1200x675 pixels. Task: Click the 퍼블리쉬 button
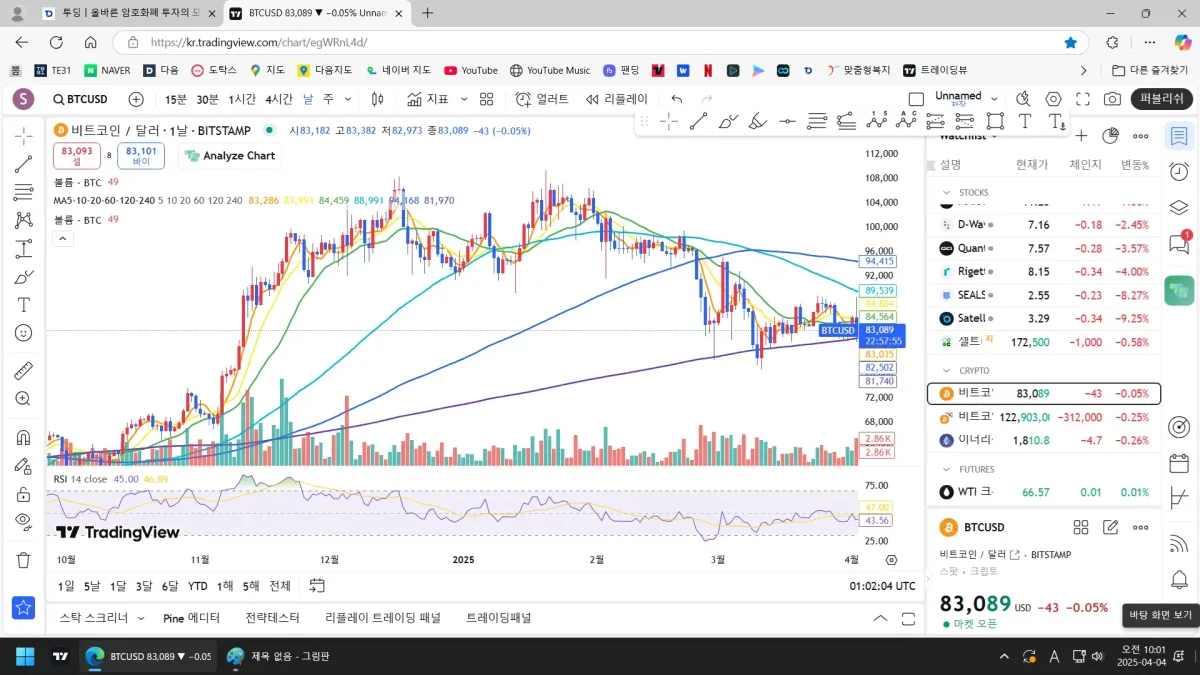pos(1161,99)
